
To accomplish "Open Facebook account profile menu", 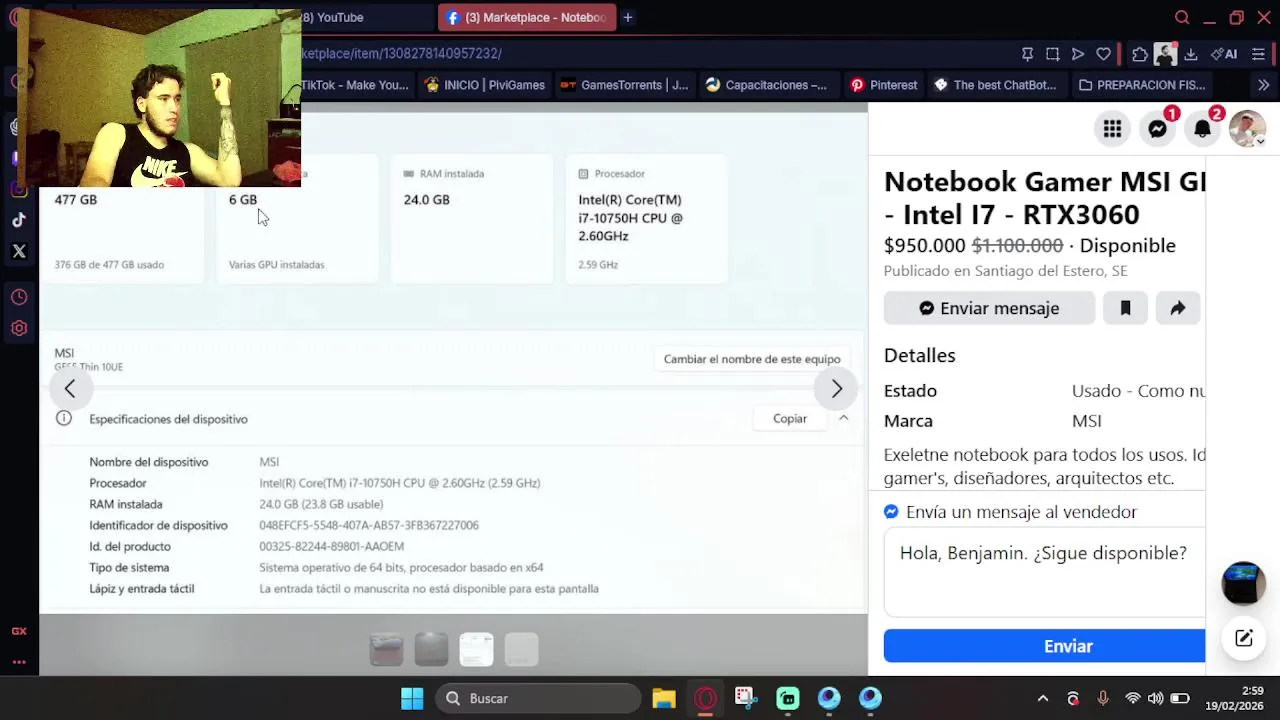I will point(1247,128).
